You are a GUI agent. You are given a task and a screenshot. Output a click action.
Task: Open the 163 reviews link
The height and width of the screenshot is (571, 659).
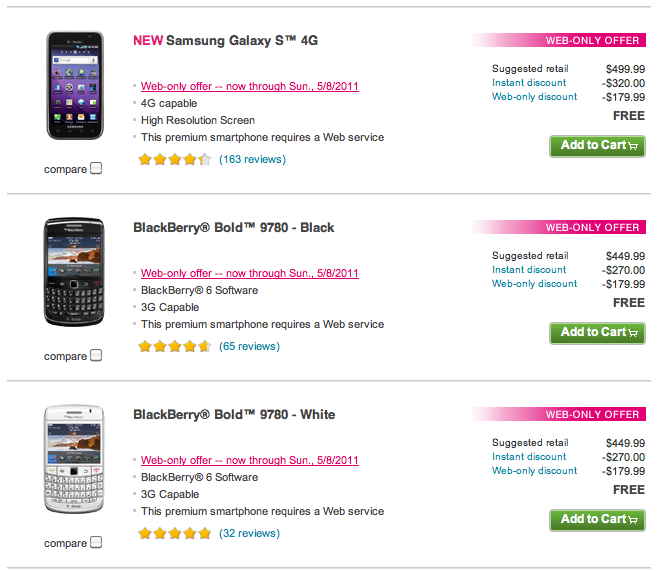(252, 159)
